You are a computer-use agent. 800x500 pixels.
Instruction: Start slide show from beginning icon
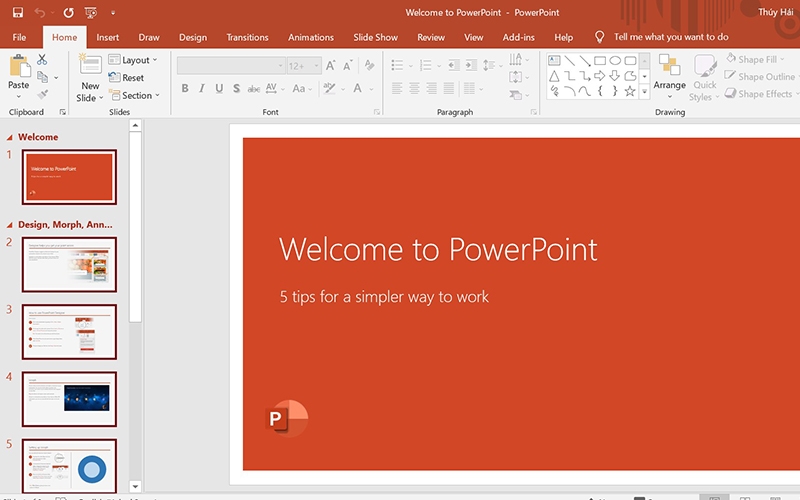tap(91, 12)
